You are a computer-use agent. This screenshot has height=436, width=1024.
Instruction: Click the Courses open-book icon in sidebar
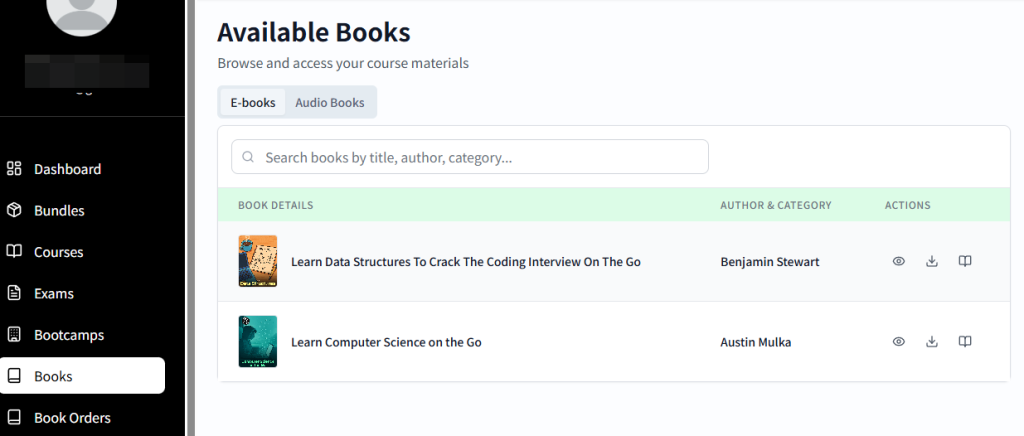pyautogui.click(x=14, y=252)
